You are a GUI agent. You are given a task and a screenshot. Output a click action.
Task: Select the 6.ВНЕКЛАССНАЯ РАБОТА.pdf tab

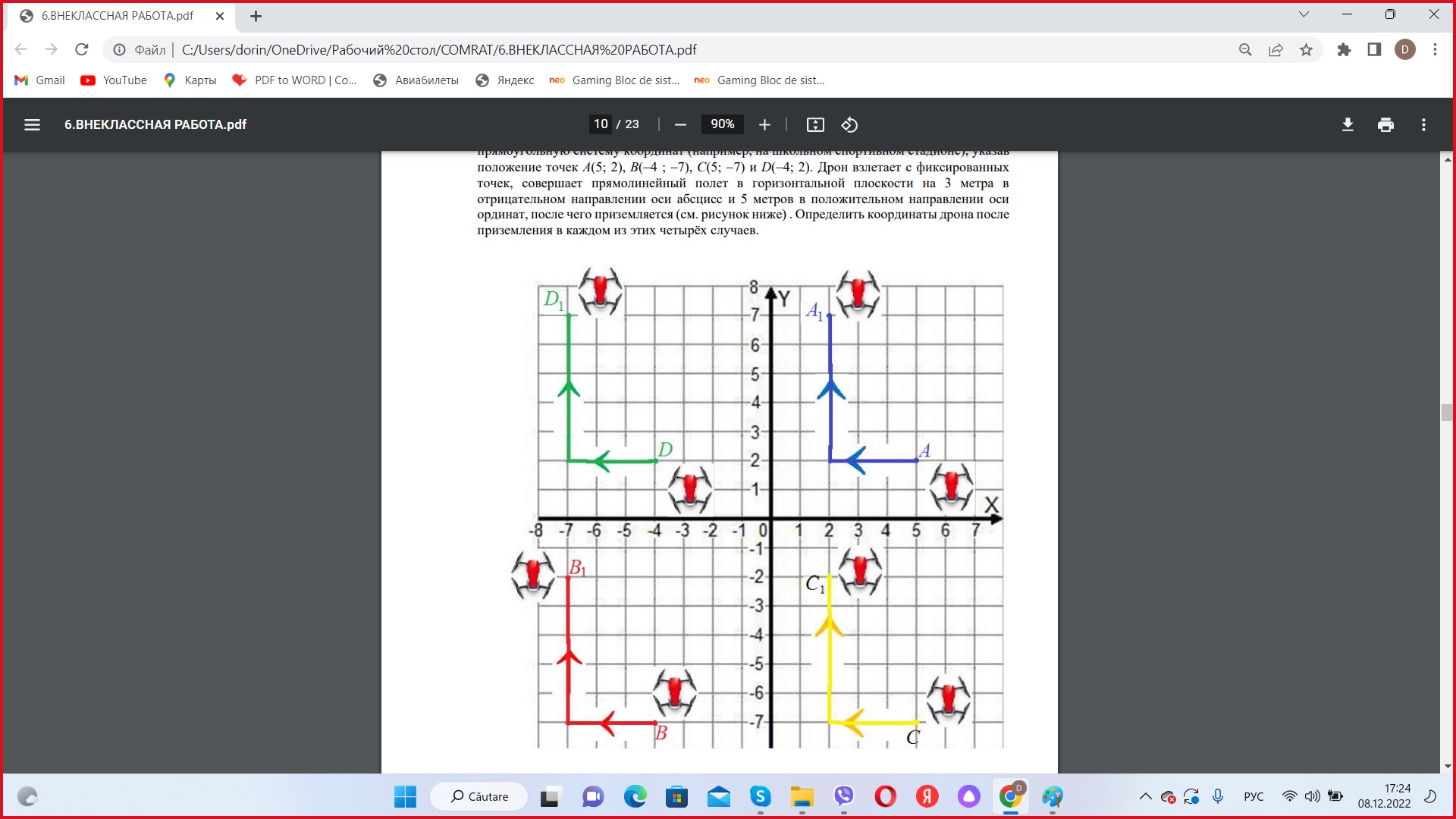118,16
